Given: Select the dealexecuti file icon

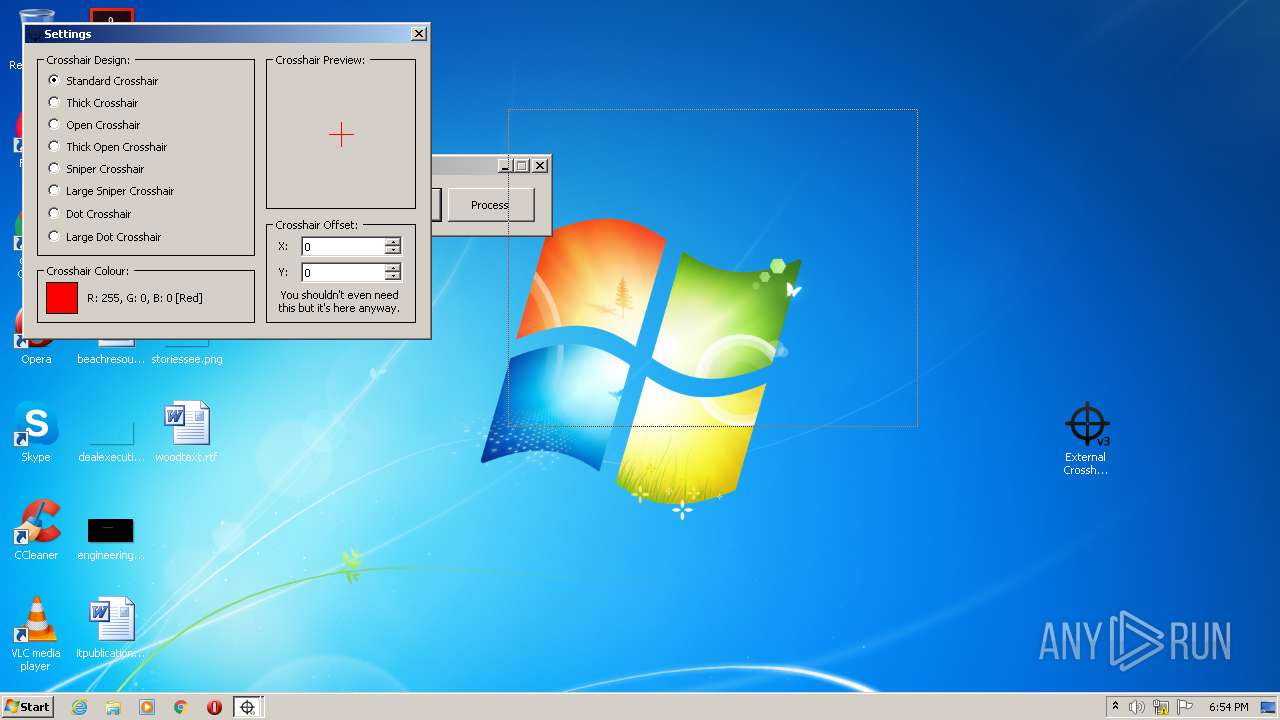Looking at the screenshot, I should (x=111, y=440).
